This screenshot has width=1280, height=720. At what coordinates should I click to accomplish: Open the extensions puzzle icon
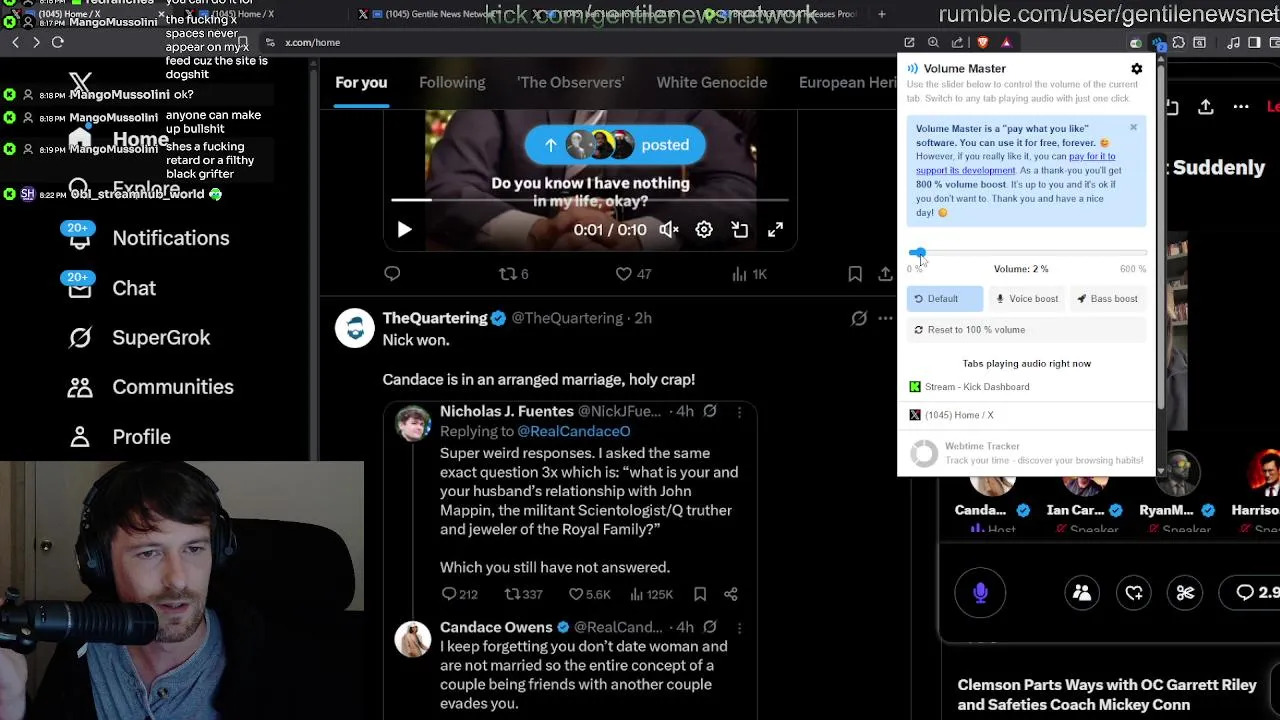click(x=1178, y=42)
